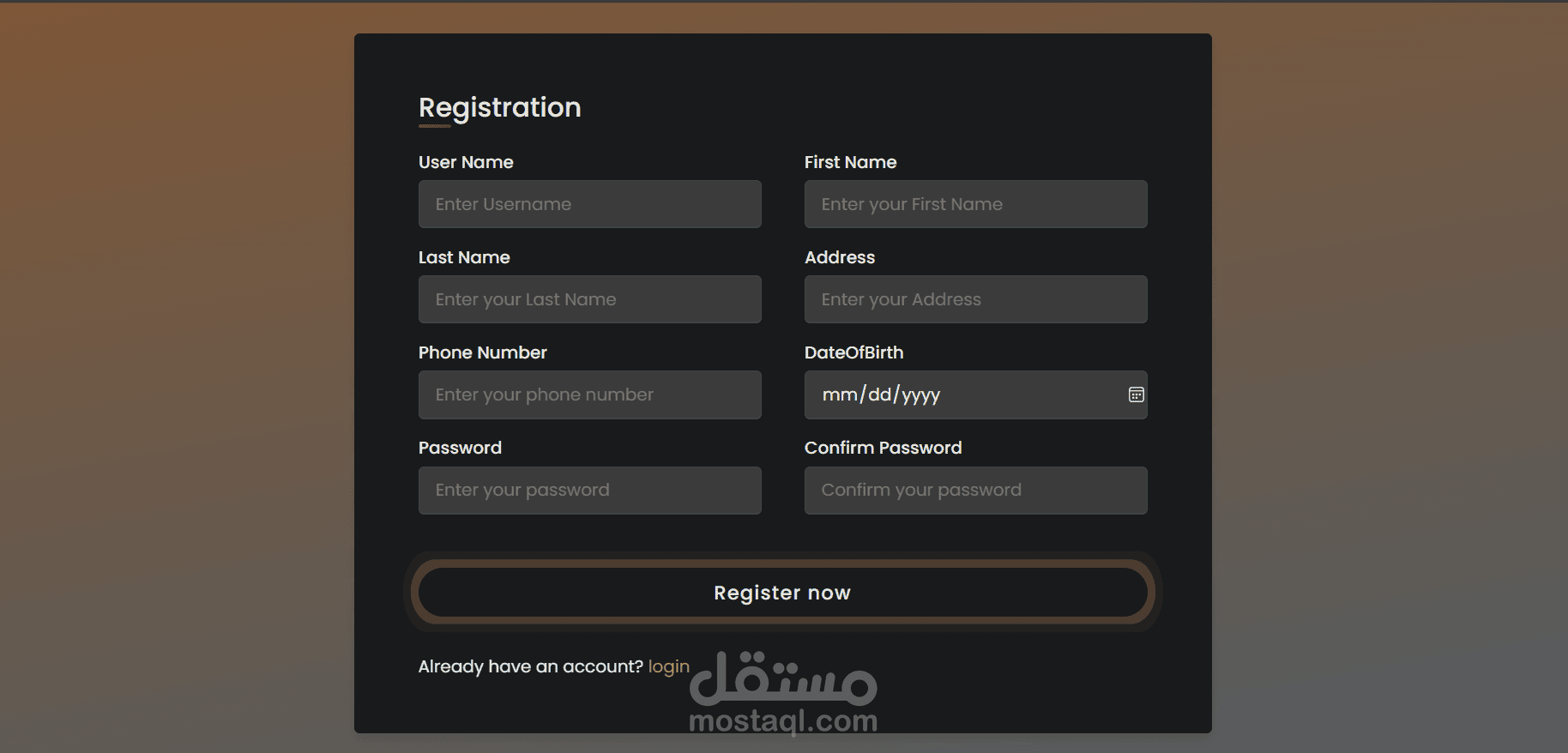Click the Already have an account text

[x=530, y=666]
